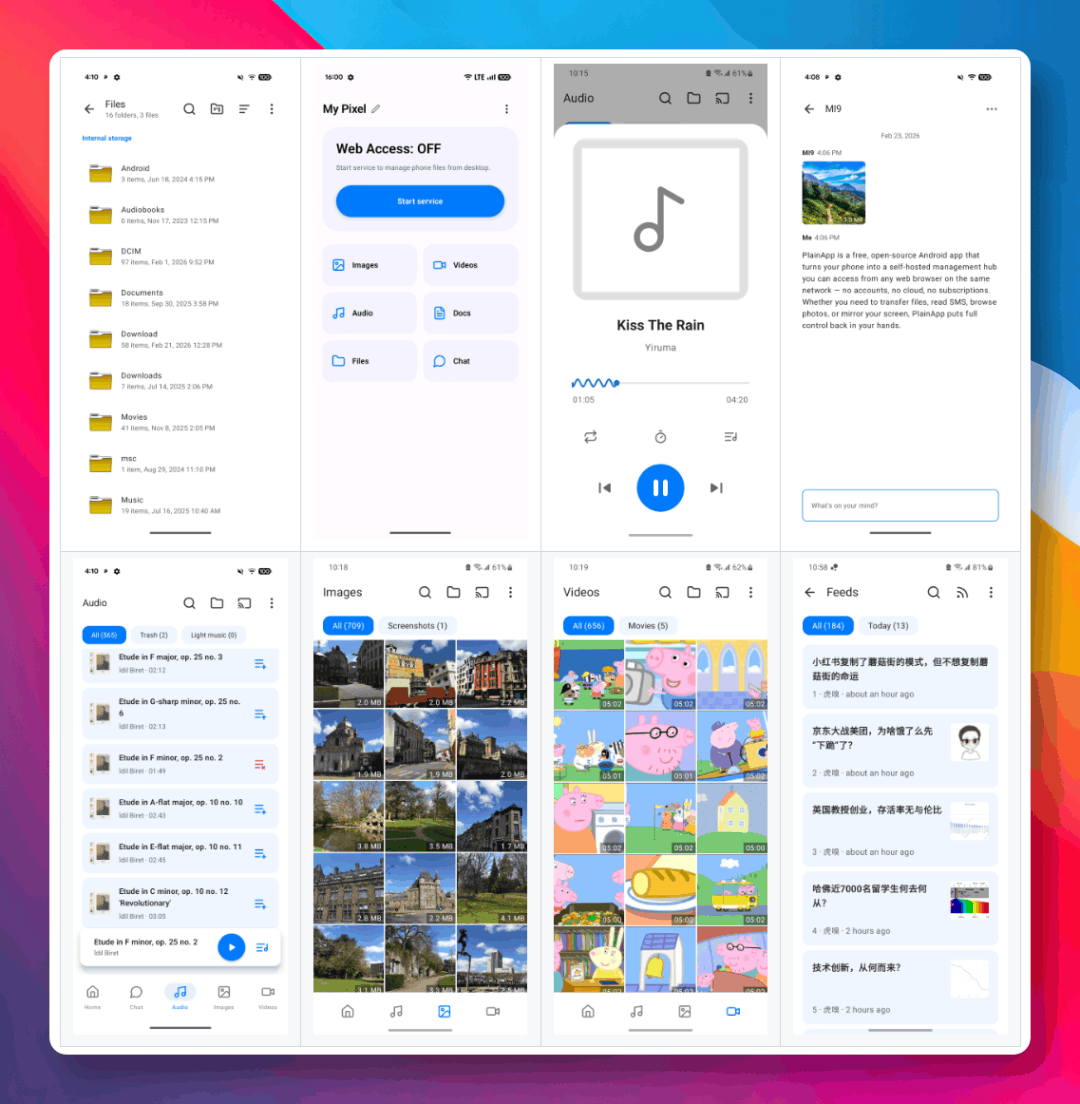
Task: Click the sort icon in Files header
Action: click(x=244, y=109)
